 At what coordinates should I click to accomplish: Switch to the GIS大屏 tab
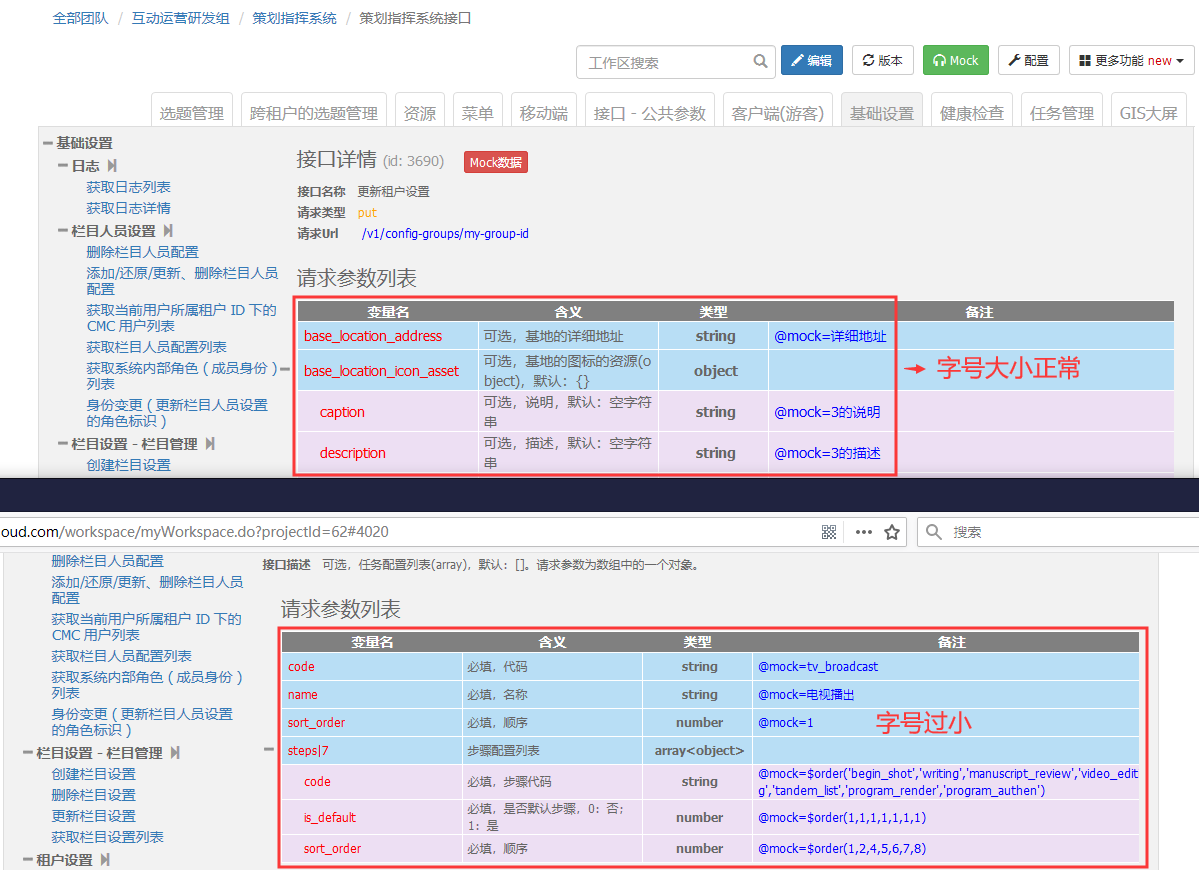1148,114
